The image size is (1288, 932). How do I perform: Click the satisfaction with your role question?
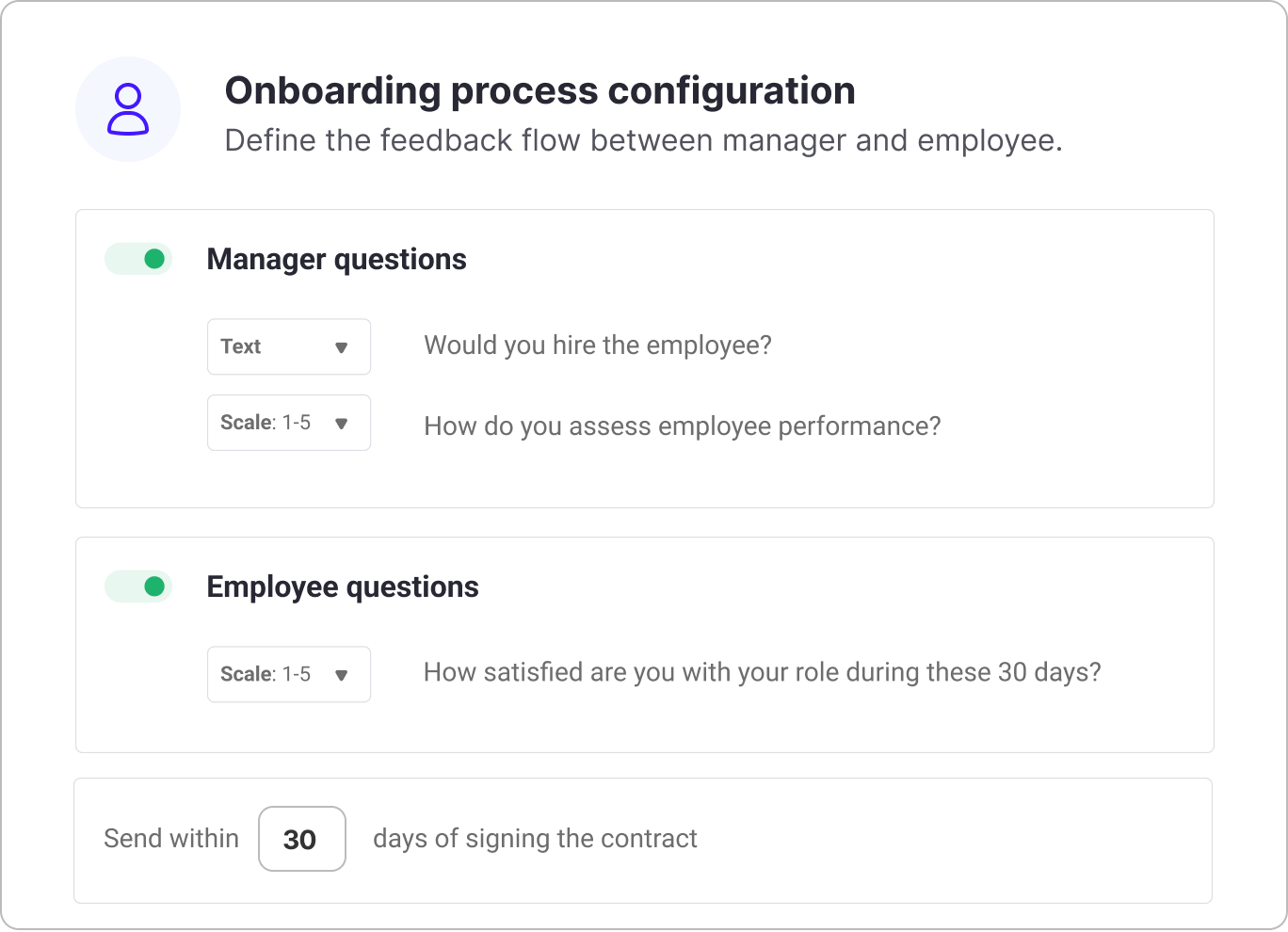762,672
